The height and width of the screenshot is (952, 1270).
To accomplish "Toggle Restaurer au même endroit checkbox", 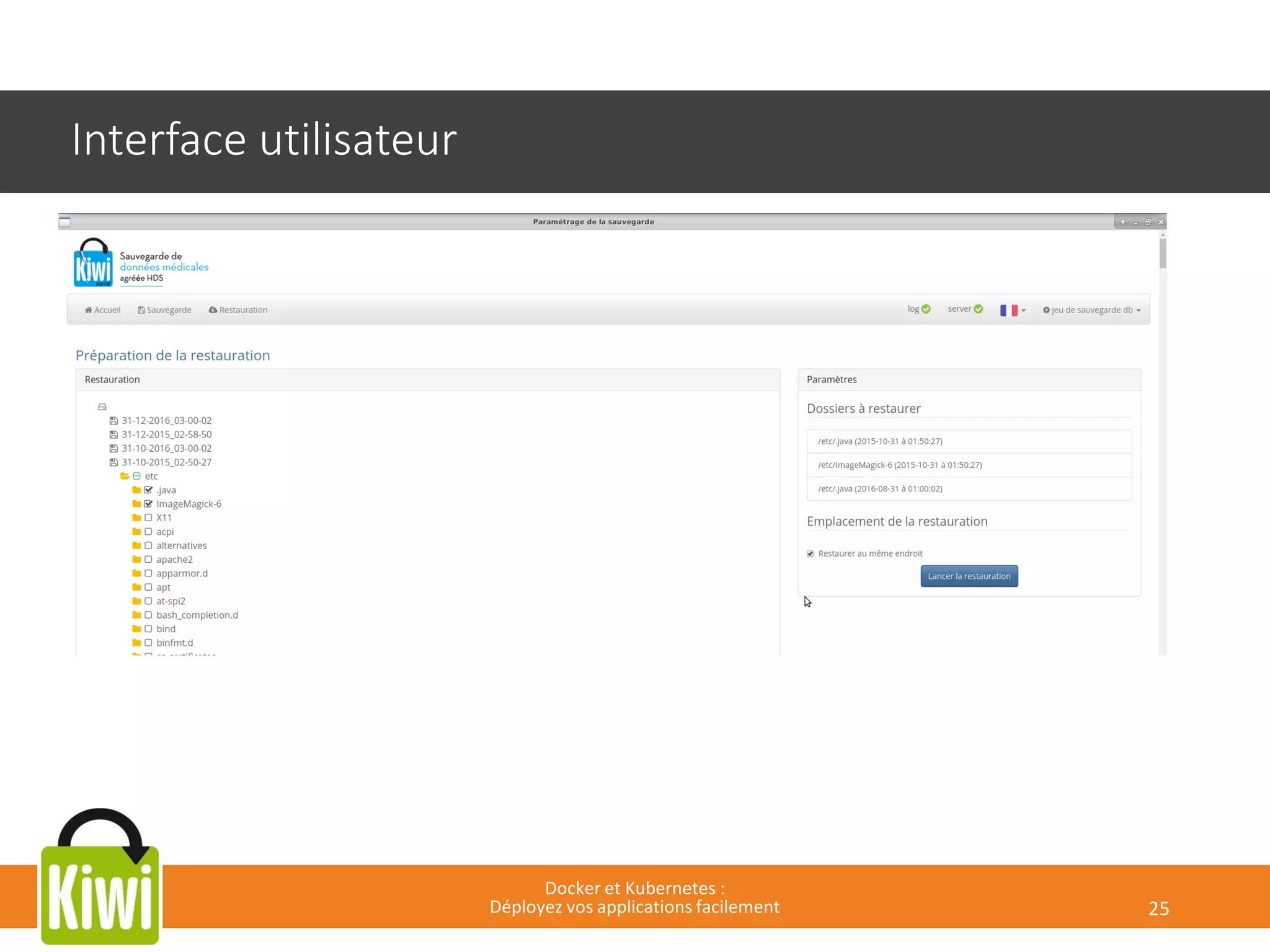I will pyautogui.click(x=810, y=553).
